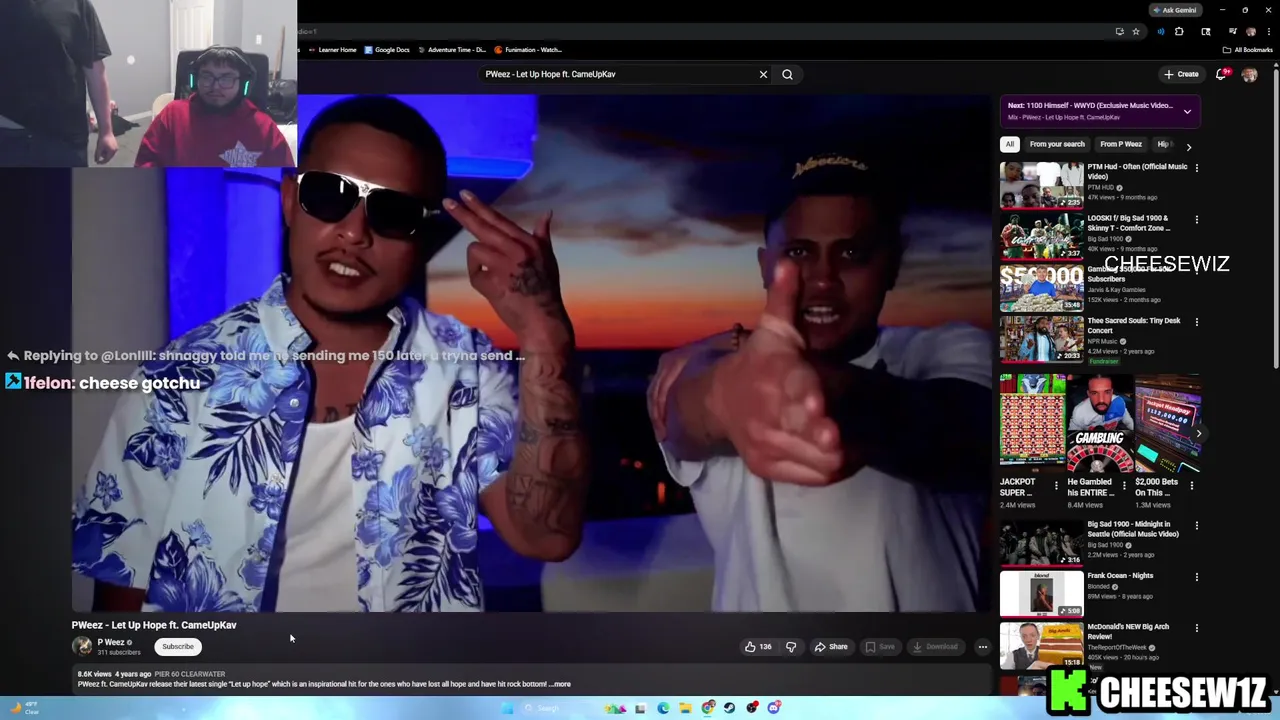Image resolution: width=1280 pixels, height=720 pixels.
Task: Click the Share button
Action: [x=830, y=647]
